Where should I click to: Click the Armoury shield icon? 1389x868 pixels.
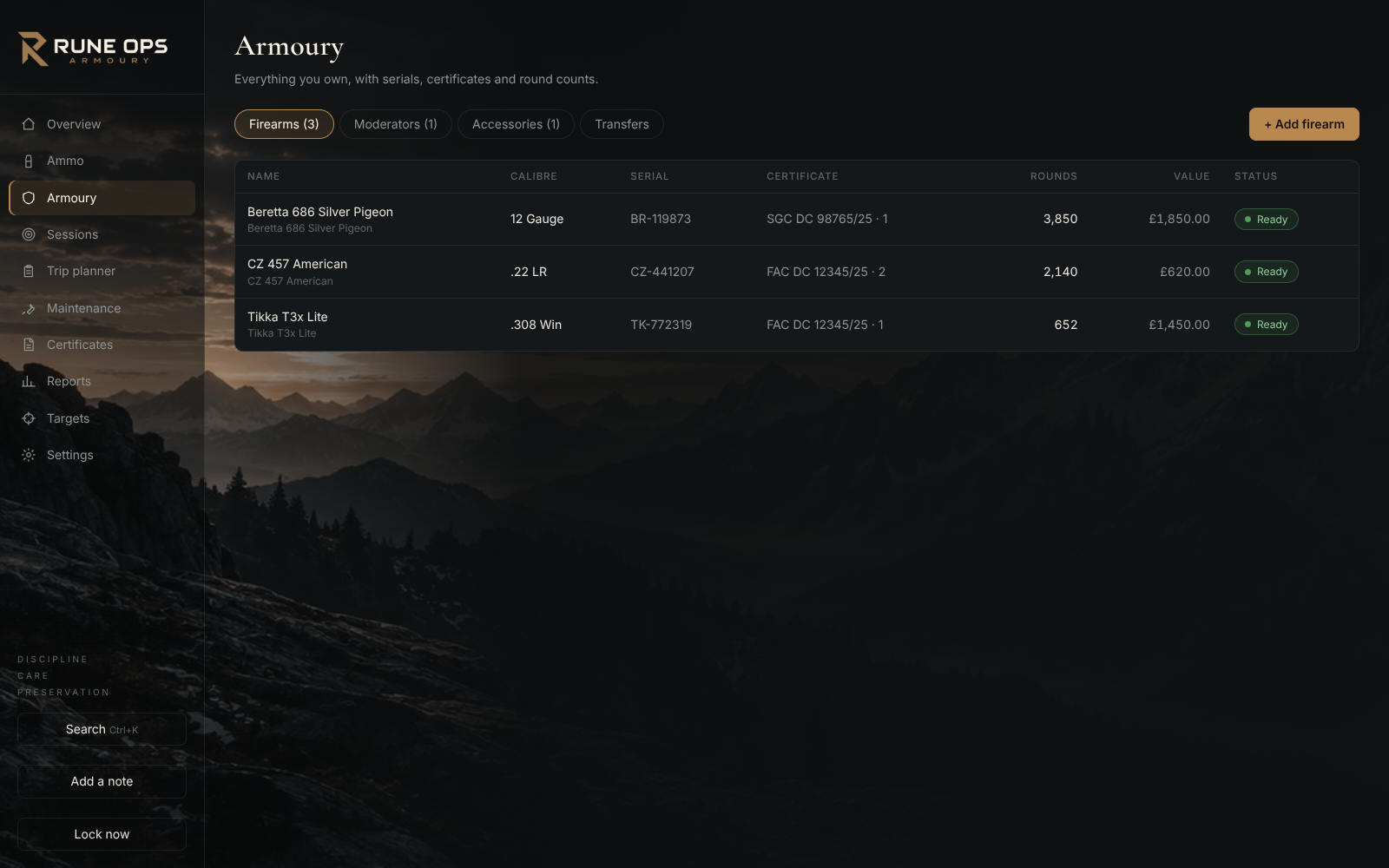[29, 198]
